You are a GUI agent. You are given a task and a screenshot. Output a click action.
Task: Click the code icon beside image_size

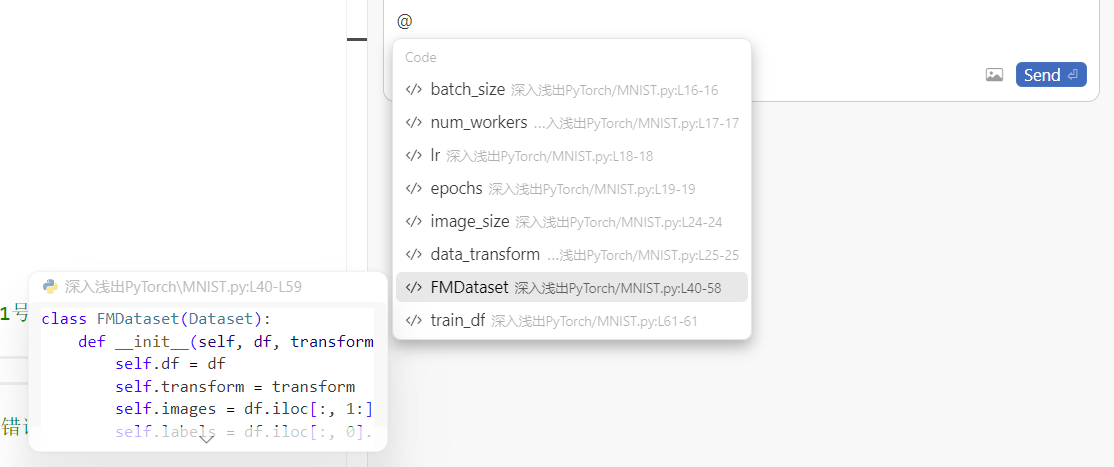pos(414,222)
